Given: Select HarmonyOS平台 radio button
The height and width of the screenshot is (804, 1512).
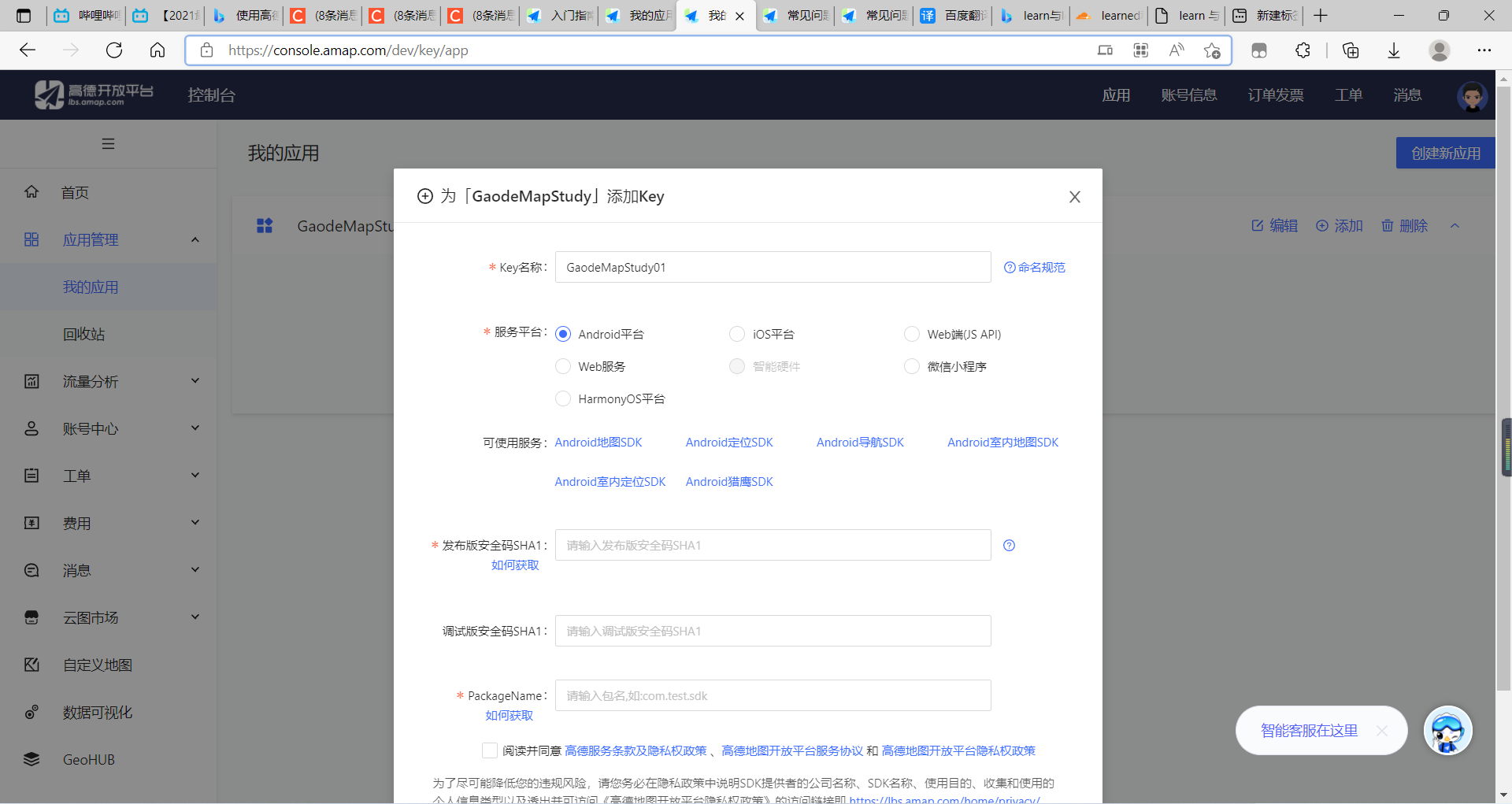Looking at the screenshot, I should click(563, 398).
